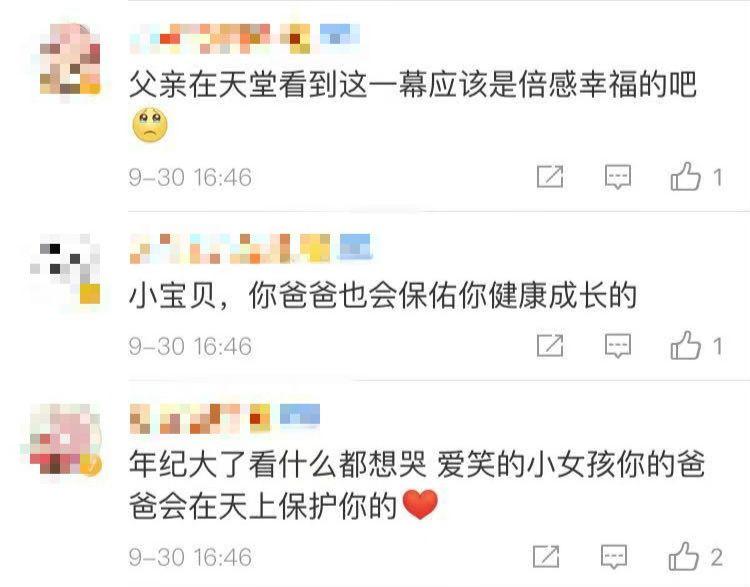Open the reply icon on the 年纪大了 comment

tap(614, 557)
